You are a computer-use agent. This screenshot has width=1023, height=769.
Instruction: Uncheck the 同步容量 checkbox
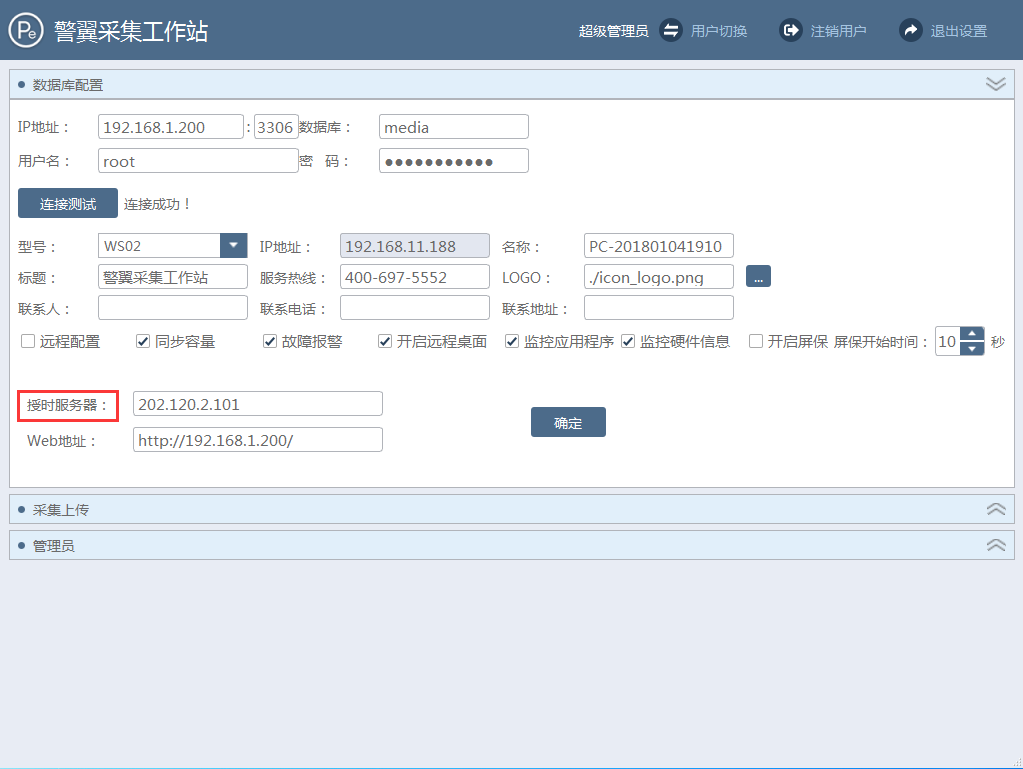[143, 342]
